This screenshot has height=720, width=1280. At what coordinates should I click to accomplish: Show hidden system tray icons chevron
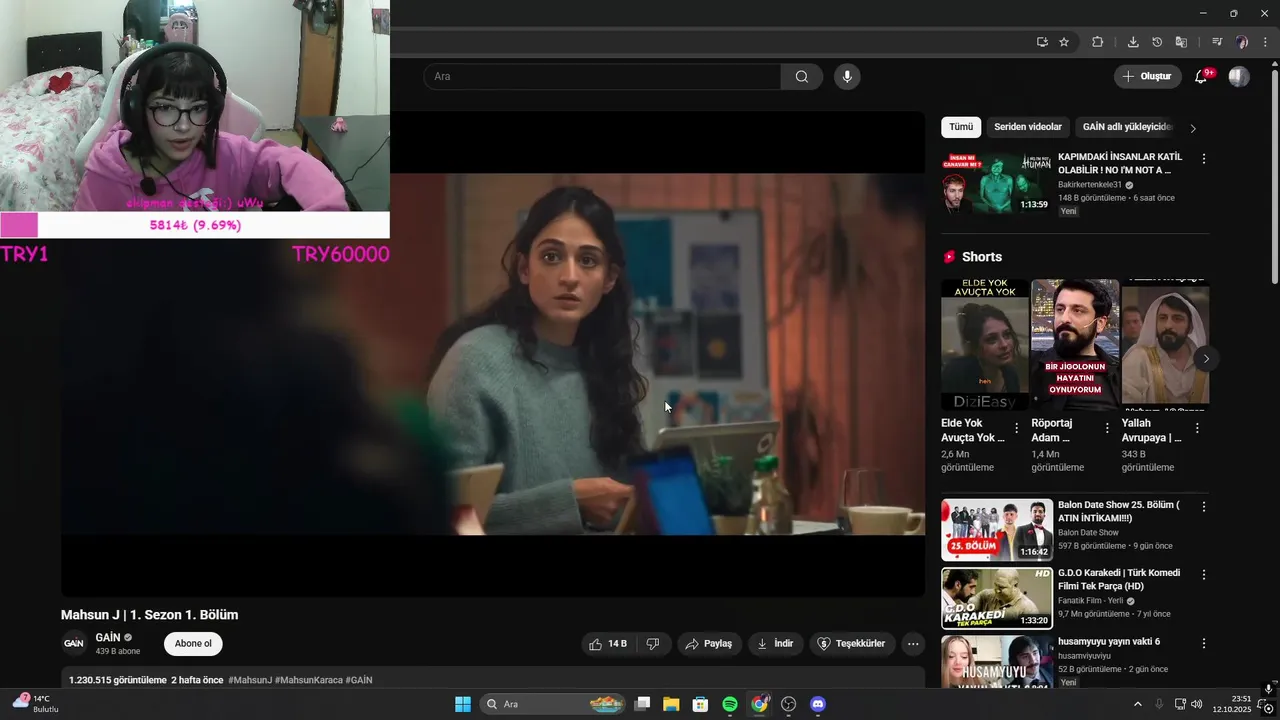coord(1137,704)
